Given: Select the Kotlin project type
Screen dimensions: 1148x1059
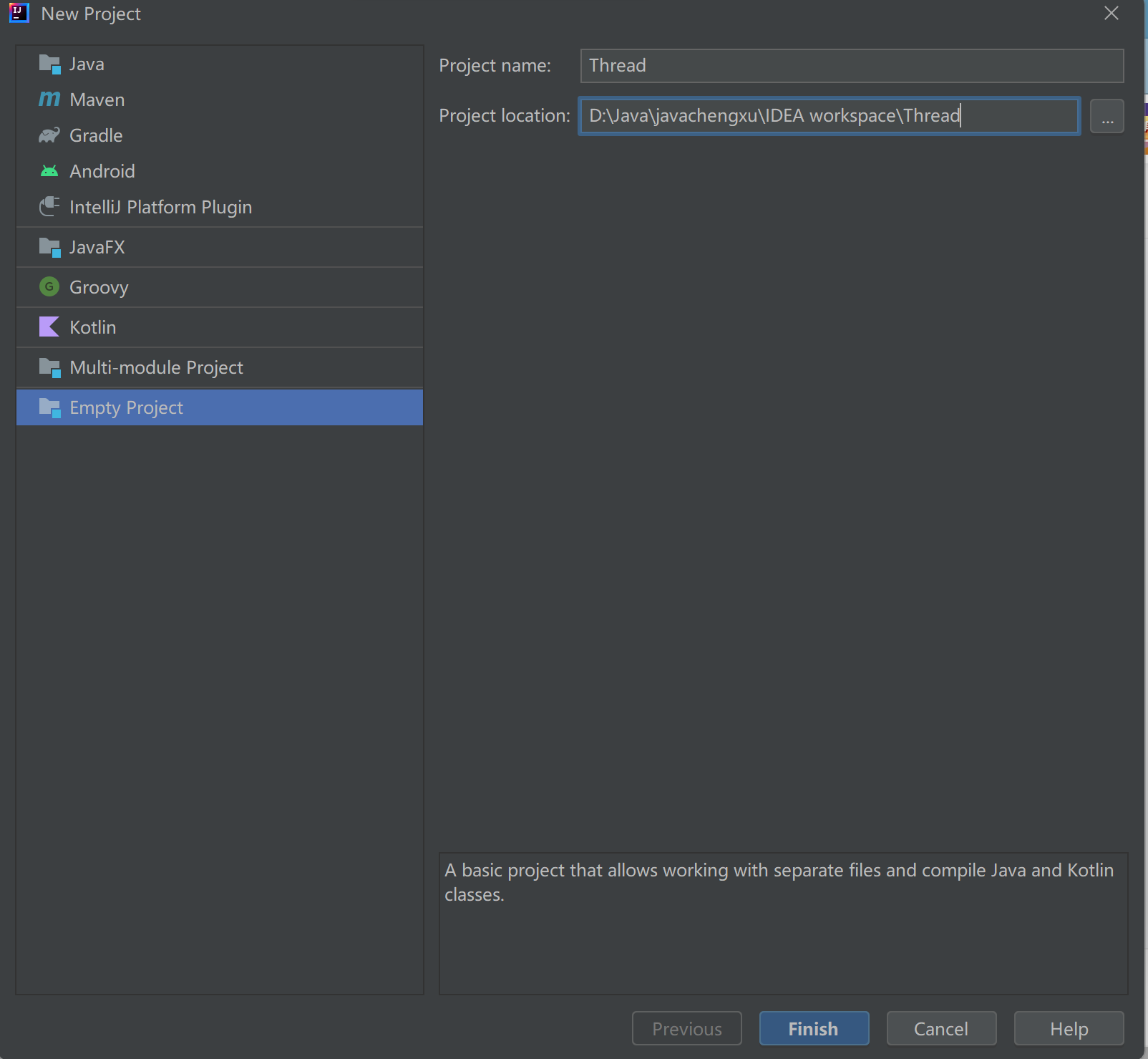Looking at the screenshot, I should pos(220,327).
